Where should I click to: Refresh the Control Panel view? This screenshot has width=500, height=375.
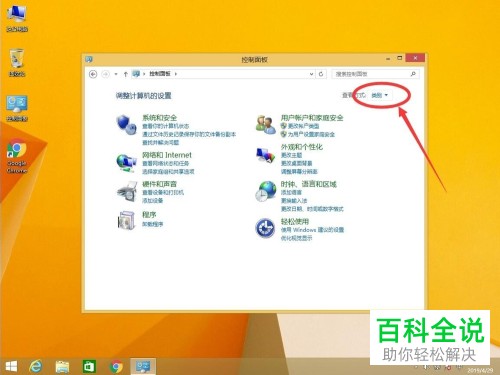point(321,74)
